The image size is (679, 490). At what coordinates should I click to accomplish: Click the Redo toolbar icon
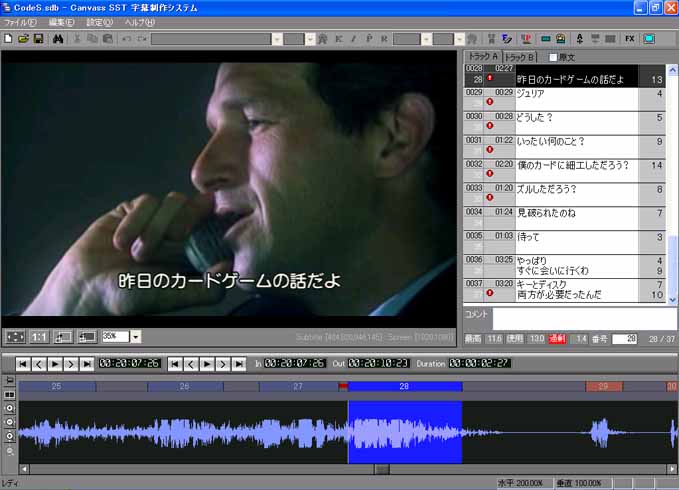(x=142, y=39)
